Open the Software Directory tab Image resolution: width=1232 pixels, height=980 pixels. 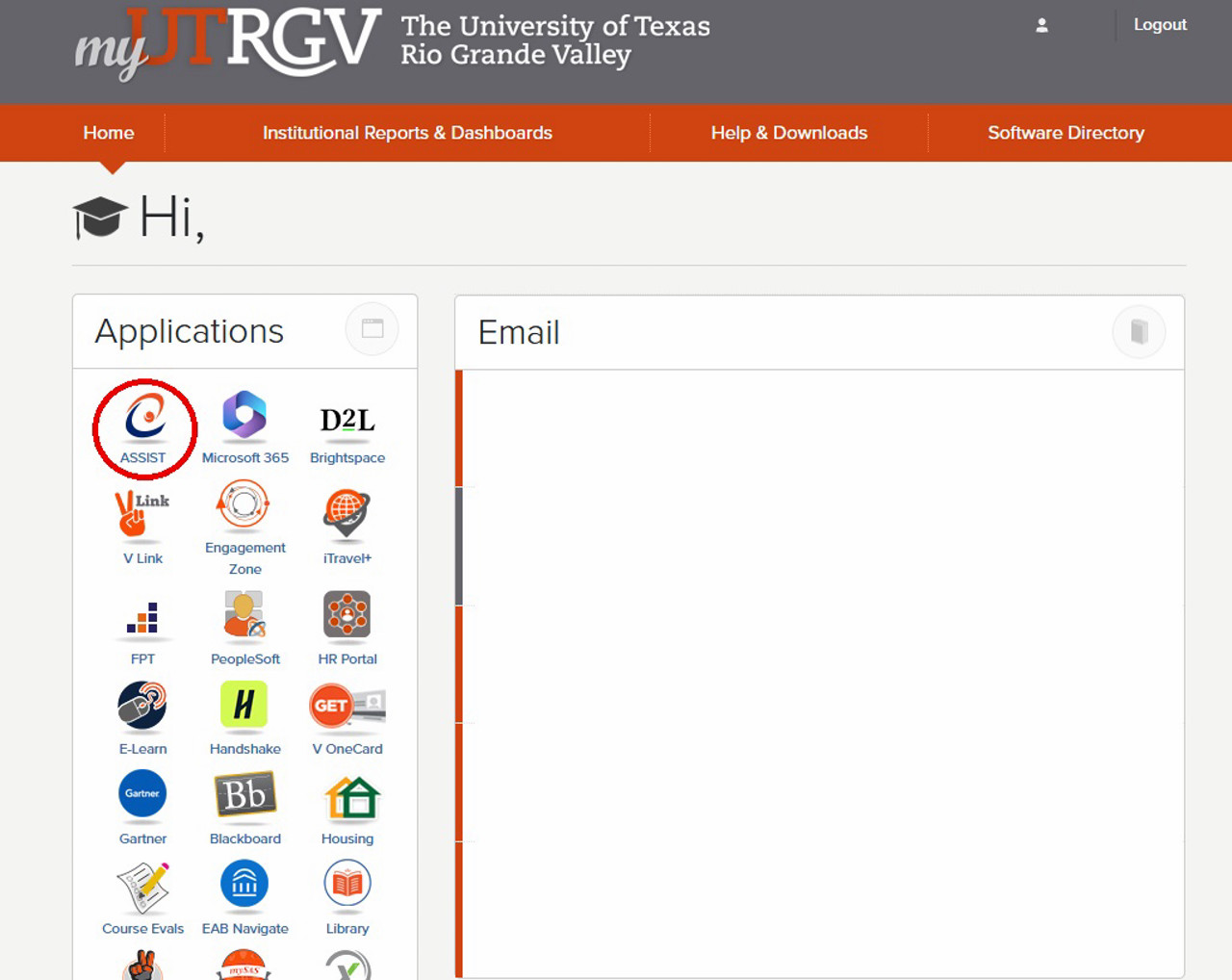tap(1065, 133)
